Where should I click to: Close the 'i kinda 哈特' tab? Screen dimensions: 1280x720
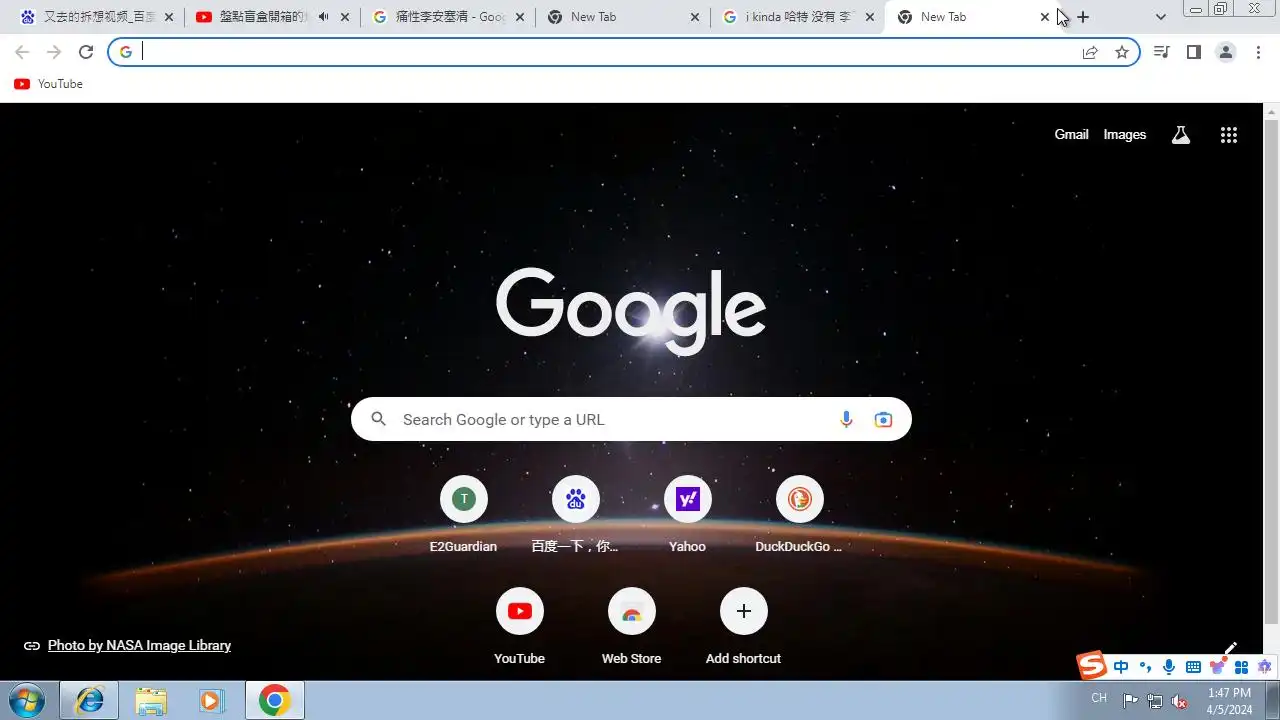(x=870, y=17)
